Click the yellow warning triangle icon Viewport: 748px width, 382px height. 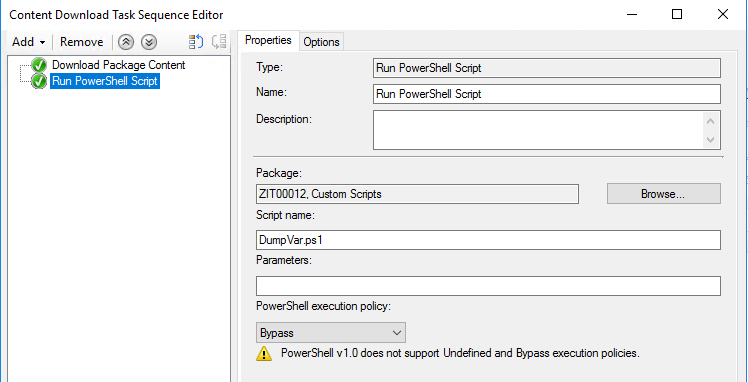pos(264,354)
